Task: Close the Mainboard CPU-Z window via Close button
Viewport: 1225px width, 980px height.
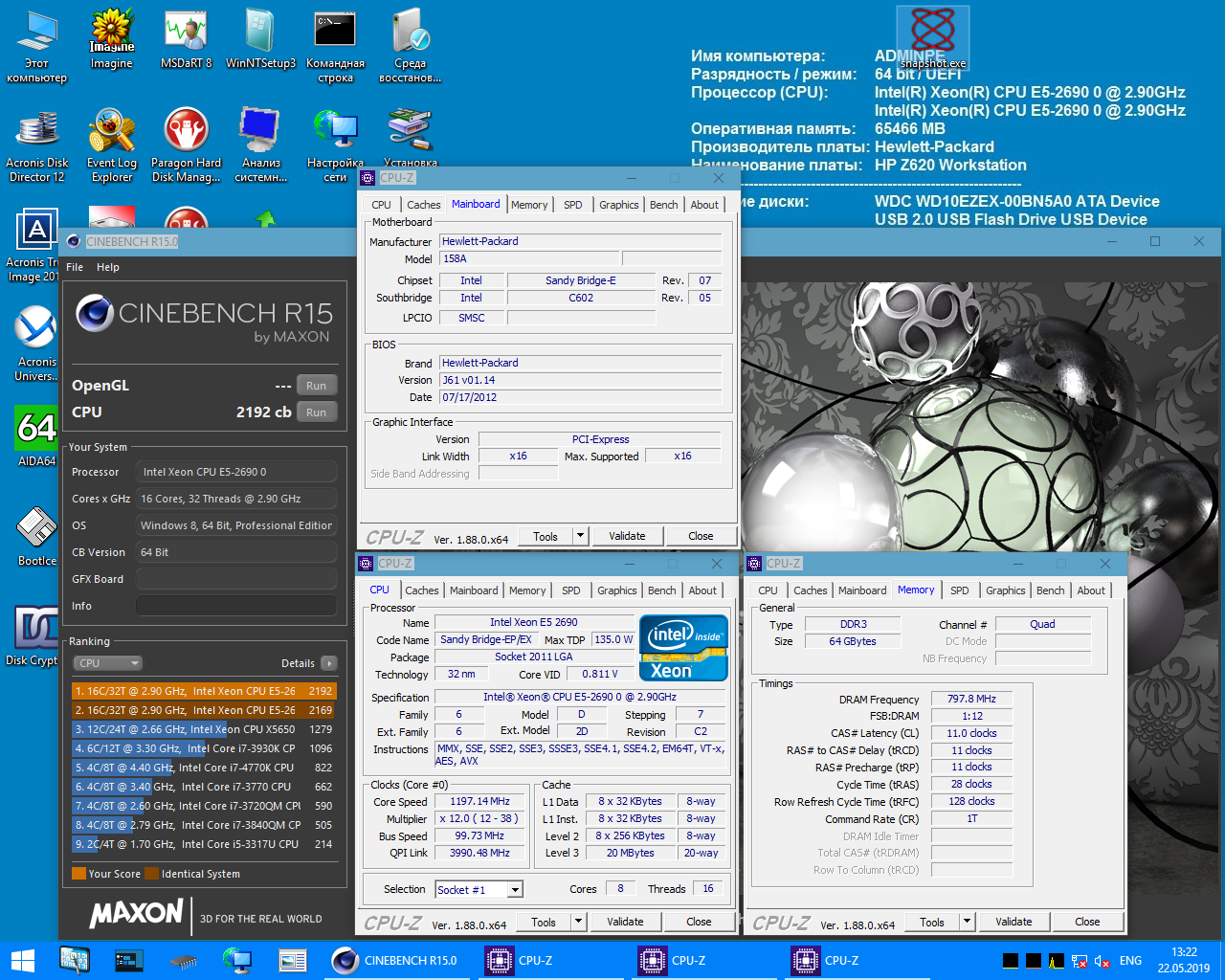Action: pos(701,536)
